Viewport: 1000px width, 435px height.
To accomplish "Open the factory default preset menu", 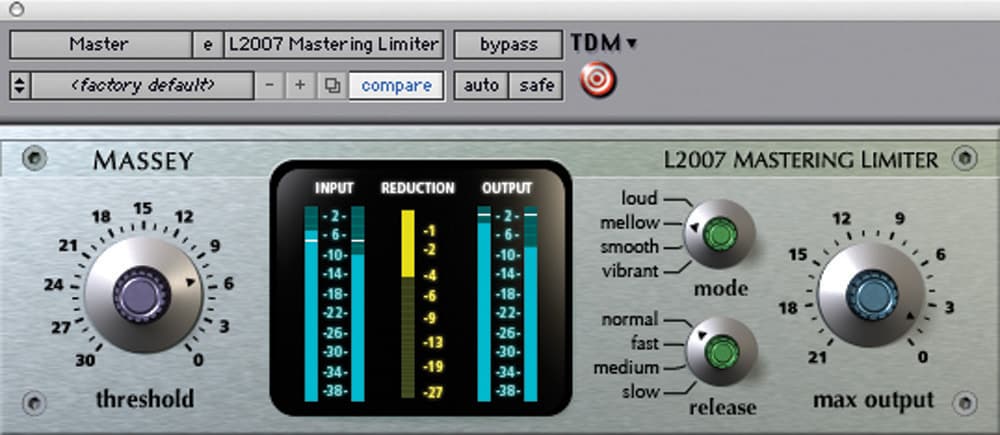I will click(x=142, y=85).
